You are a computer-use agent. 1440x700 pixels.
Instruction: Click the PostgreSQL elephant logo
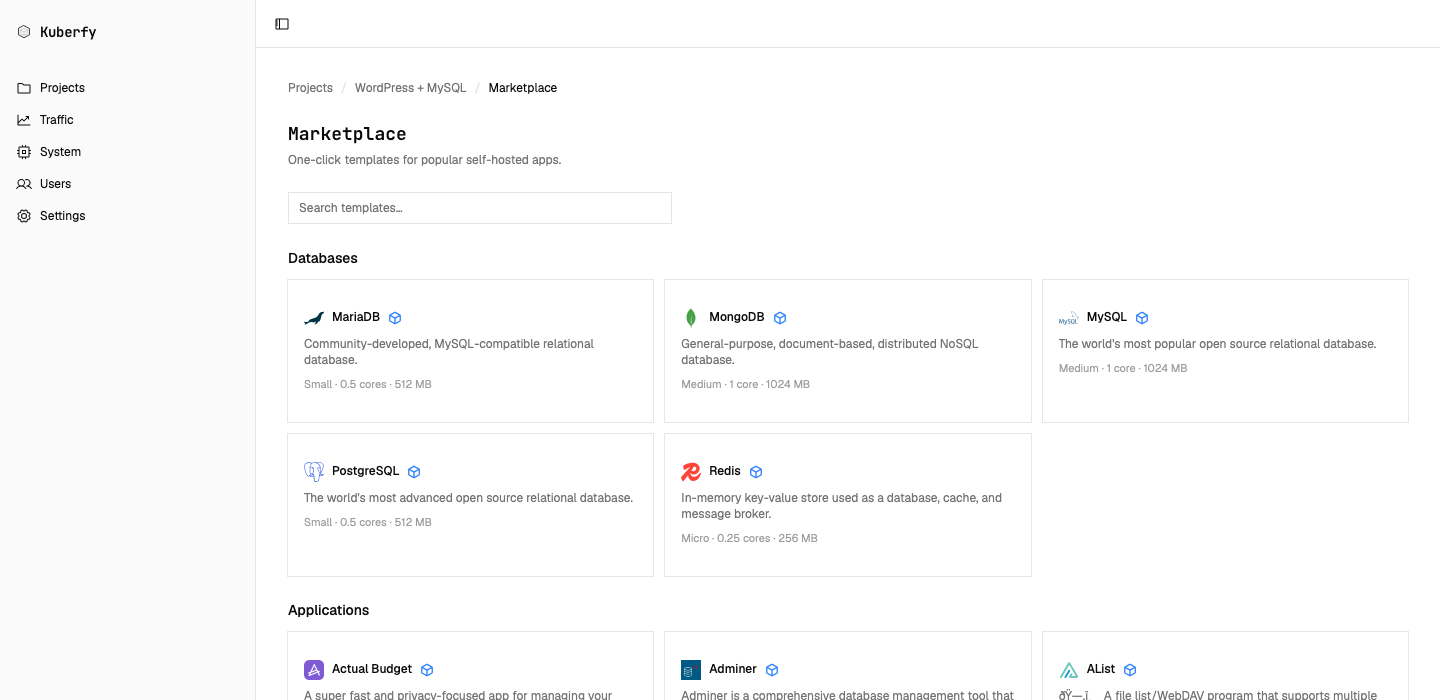(314, 472)
